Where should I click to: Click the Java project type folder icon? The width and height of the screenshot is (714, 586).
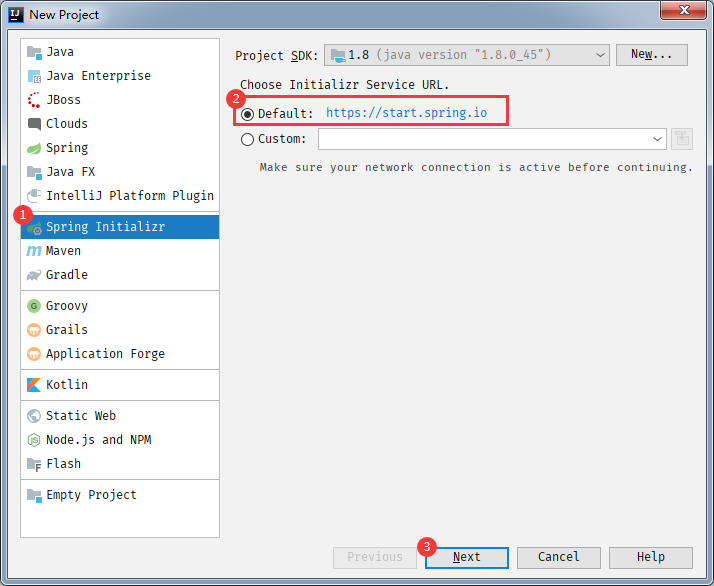pyautogui.click(x=34, y=52)
